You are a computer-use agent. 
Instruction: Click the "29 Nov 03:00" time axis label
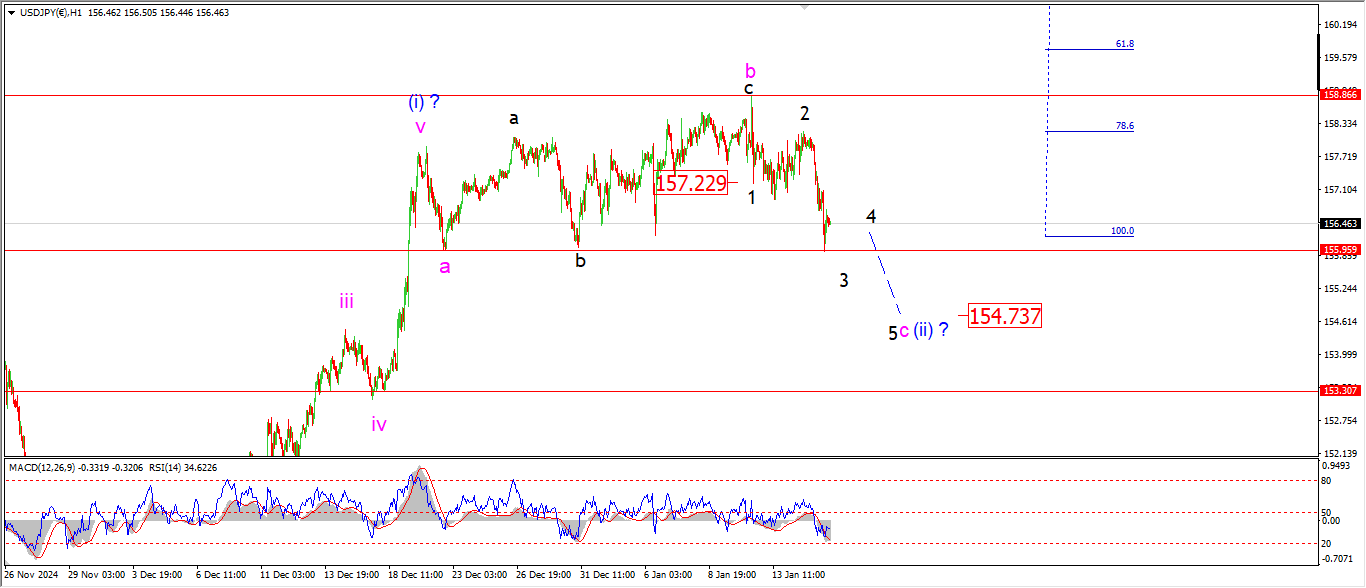97,575
